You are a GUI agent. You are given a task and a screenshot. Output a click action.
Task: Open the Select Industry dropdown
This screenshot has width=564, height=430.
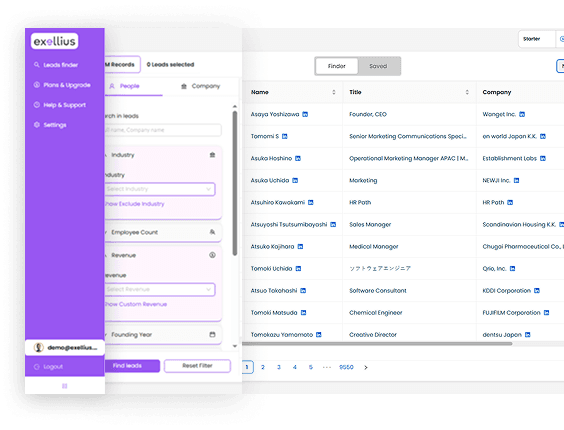pyautogui.click(x=160, y=189)
